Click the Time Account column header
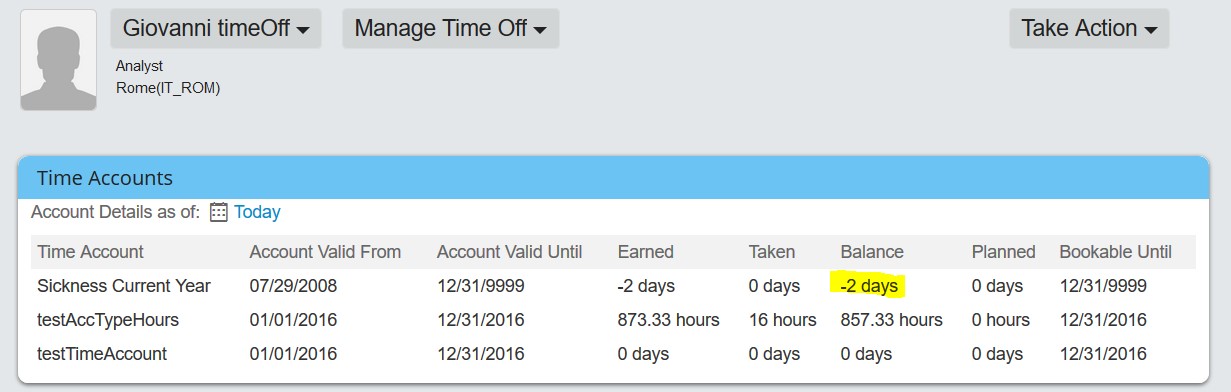The height and width of the screenshot is (392, 1231). tap(90, 252)
